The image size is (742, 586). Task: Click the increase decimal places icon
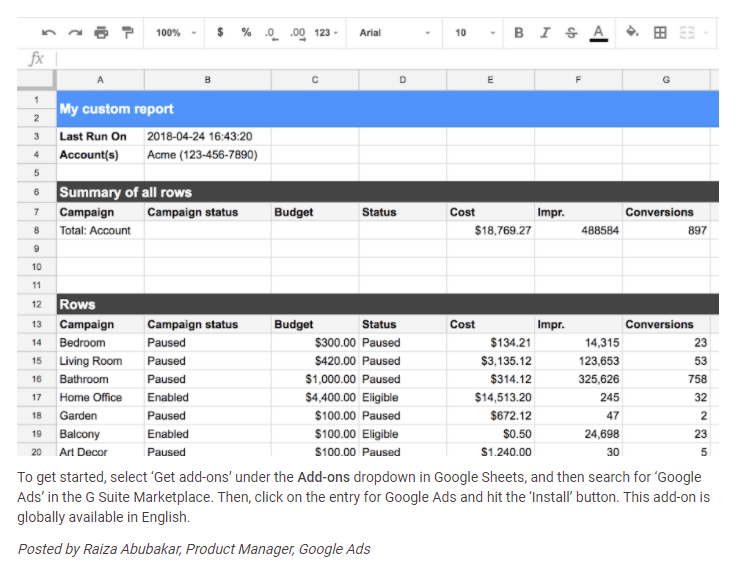[297, 33]
